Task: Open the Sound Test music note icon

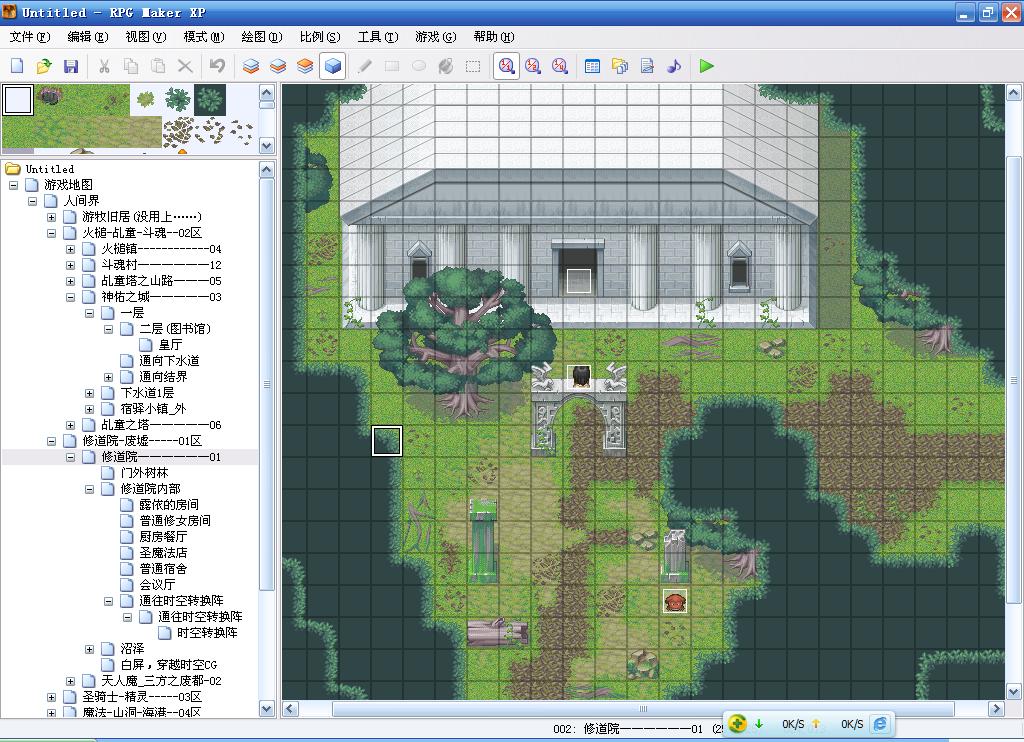Action: coord(674,66)
